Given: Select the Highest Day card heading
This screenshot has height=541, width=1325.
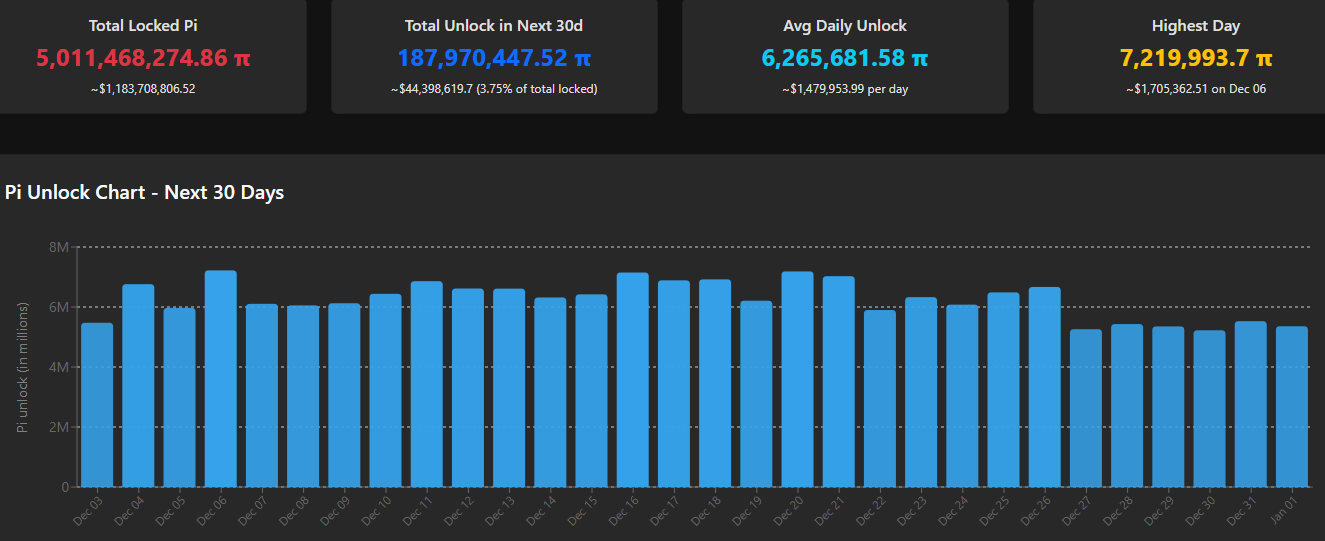Looking at the screenshot, I should click(x=1196, y=26).
